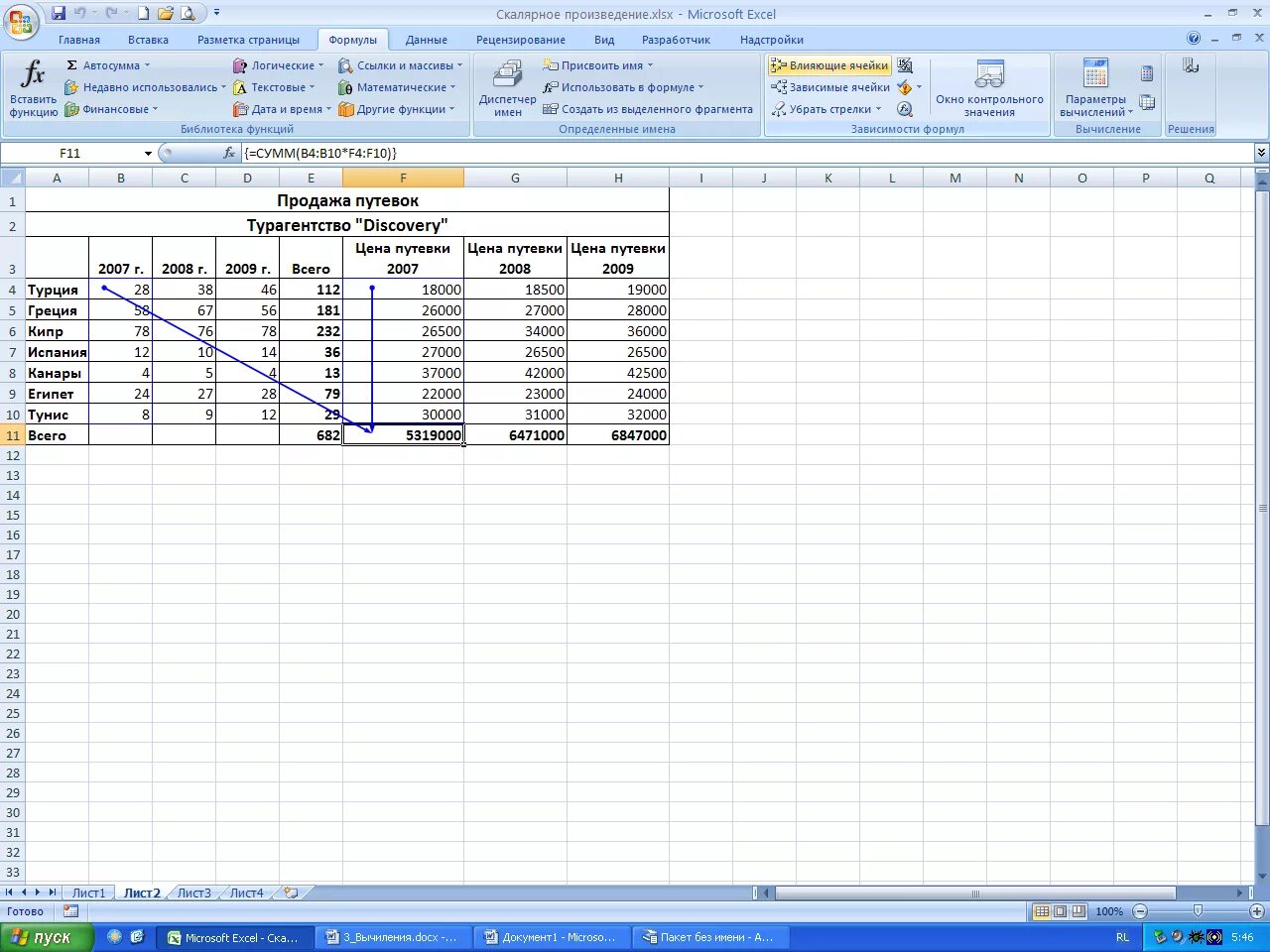This screenshot has height=952, width=1270.
Task: Toggle Влияющие ячейки trace precedents
Action: (x=829, y=65)
